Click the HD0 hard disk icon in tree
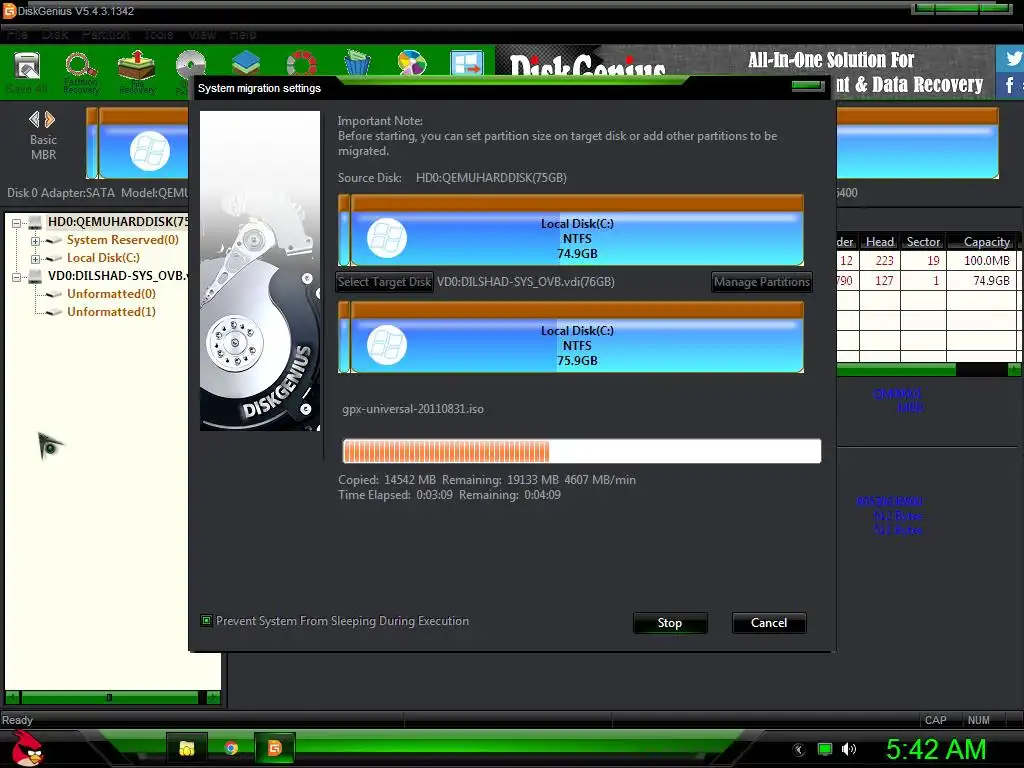The width and height of the screenshot is (1024, 768). 35,222
